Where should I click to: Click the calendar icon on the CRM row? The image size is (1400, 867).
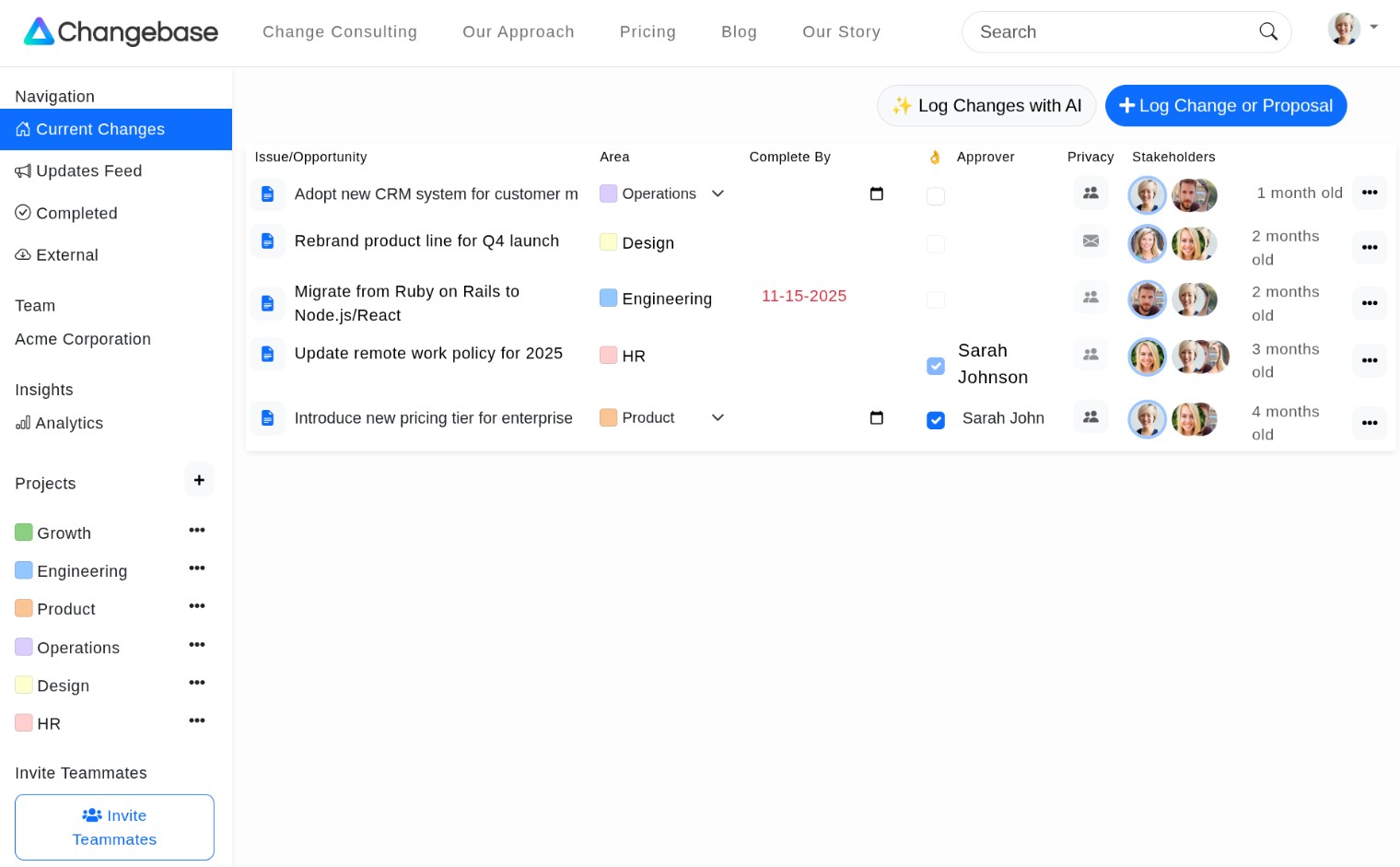[x=877, y=193]
